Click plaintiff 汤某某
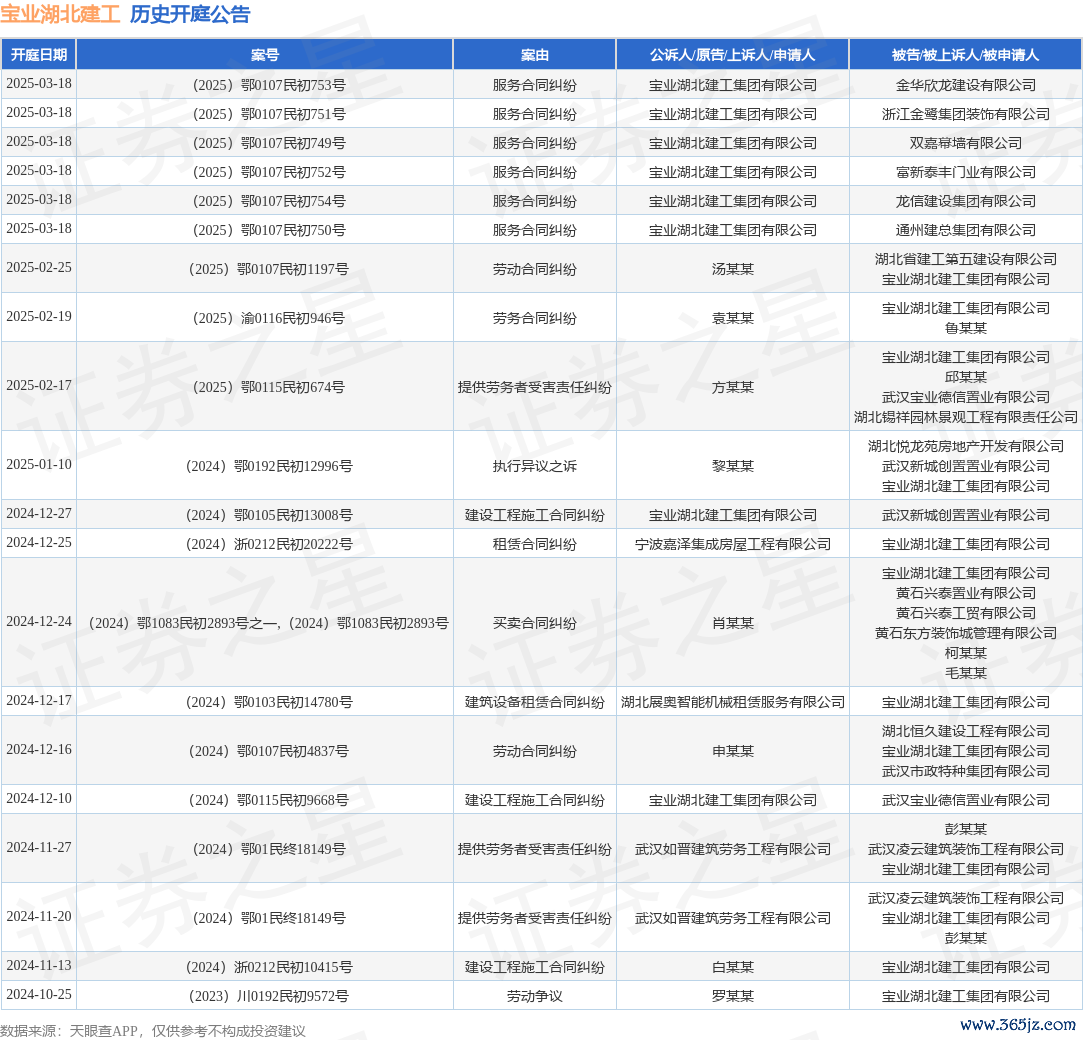 point(733,269)
